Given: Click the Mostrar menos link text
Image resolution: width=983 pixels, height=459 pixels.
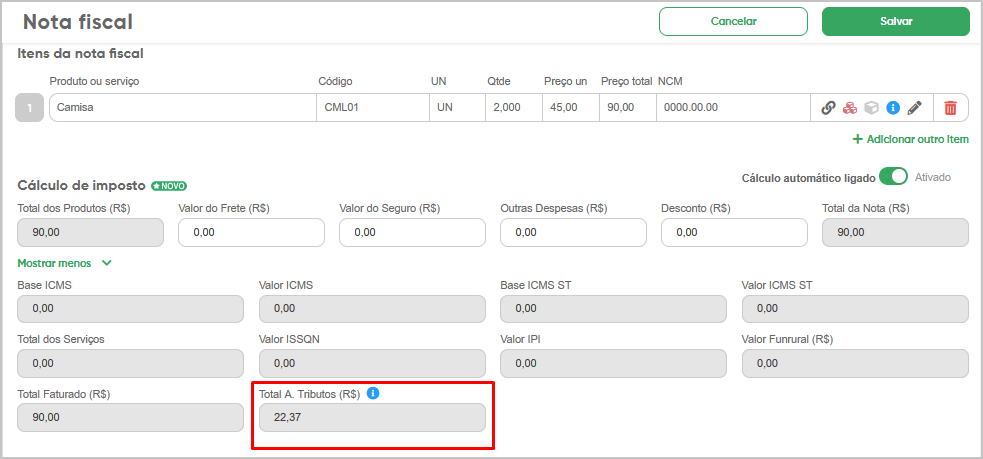Looking at the screenshot, I should (x=55, y=263).
